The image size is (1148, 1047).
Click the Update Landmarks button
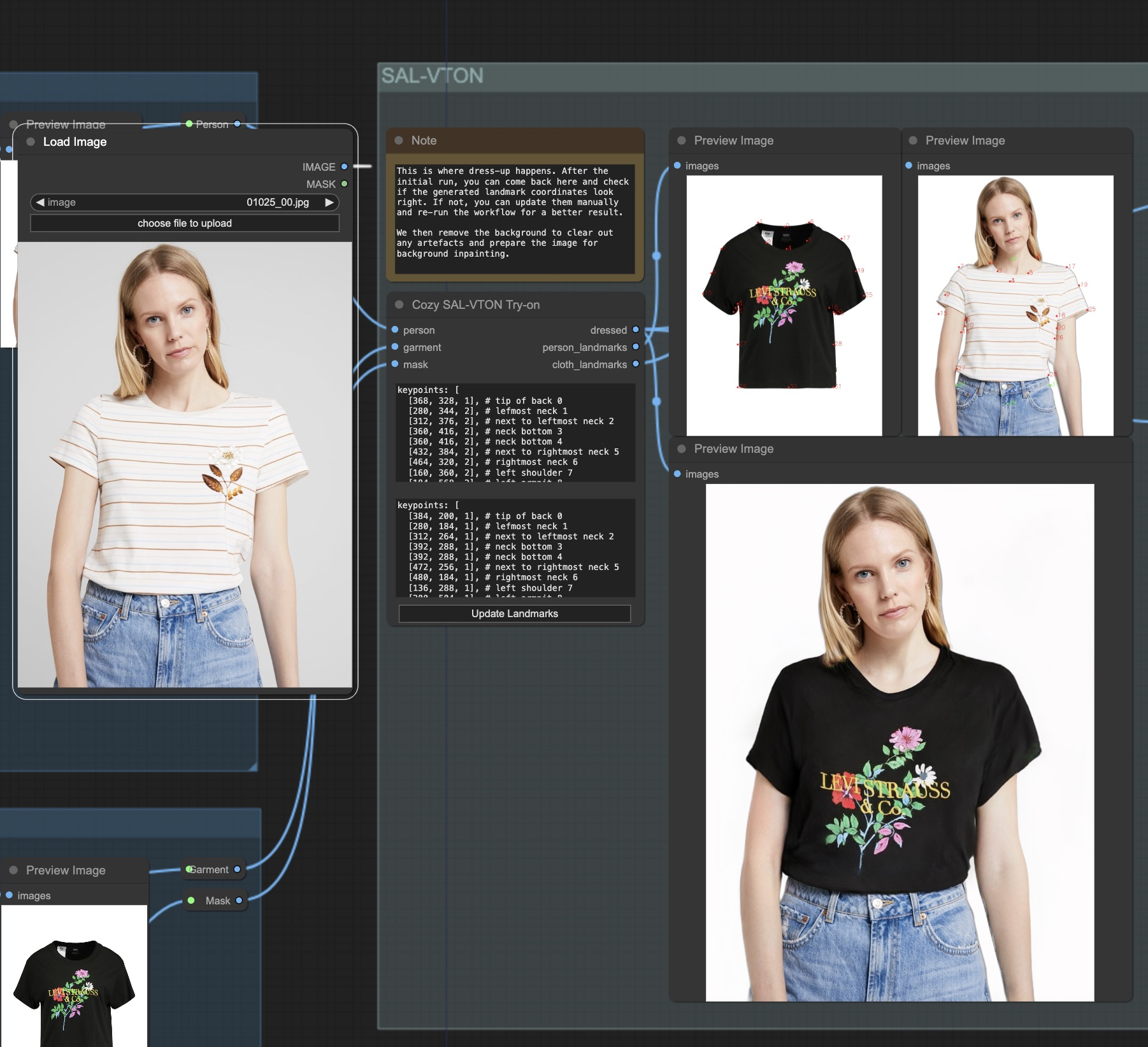(515, 613)
